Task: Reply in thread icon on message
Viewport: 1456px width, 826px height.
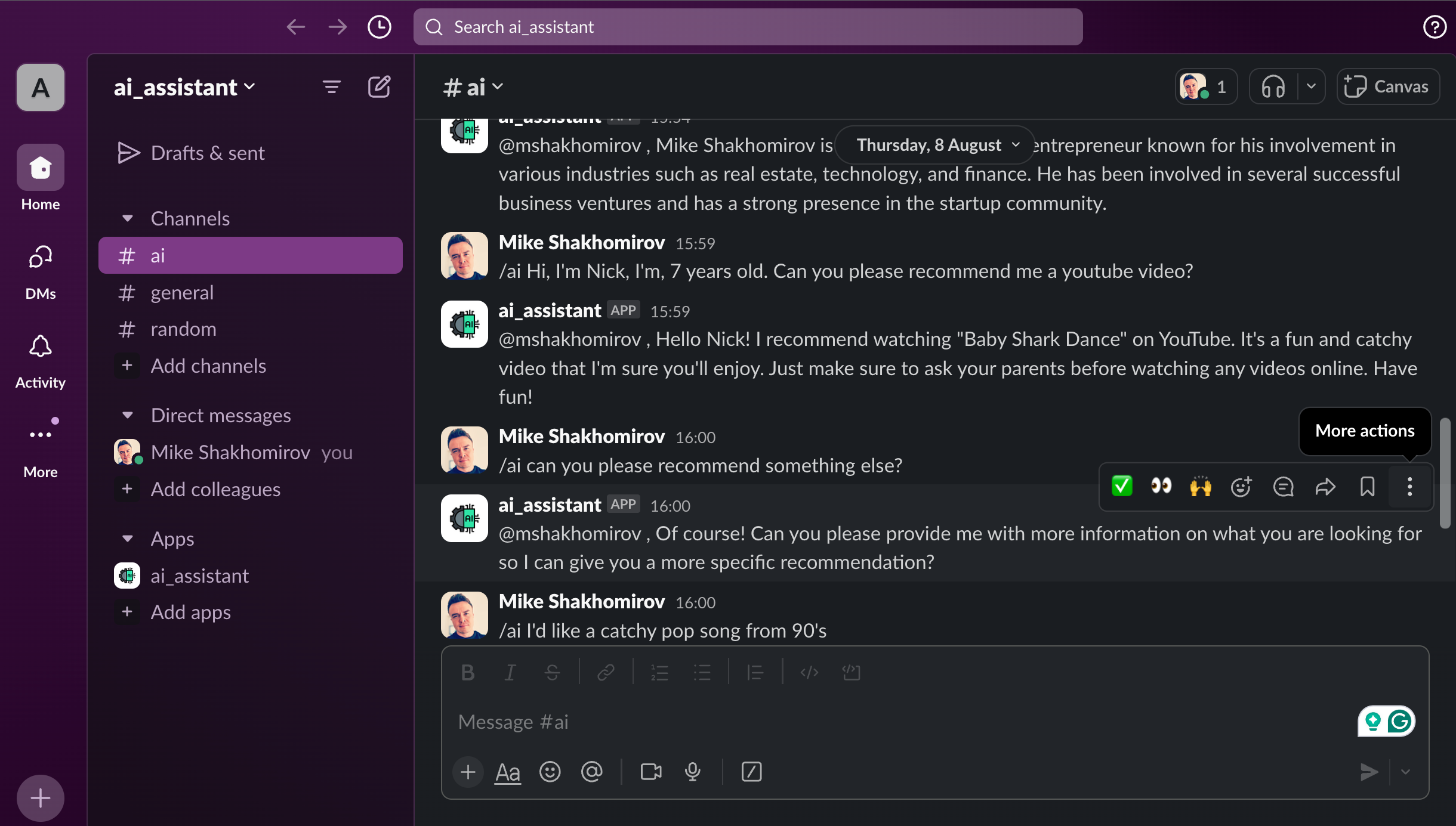Action: click(x=1283, y=487)
